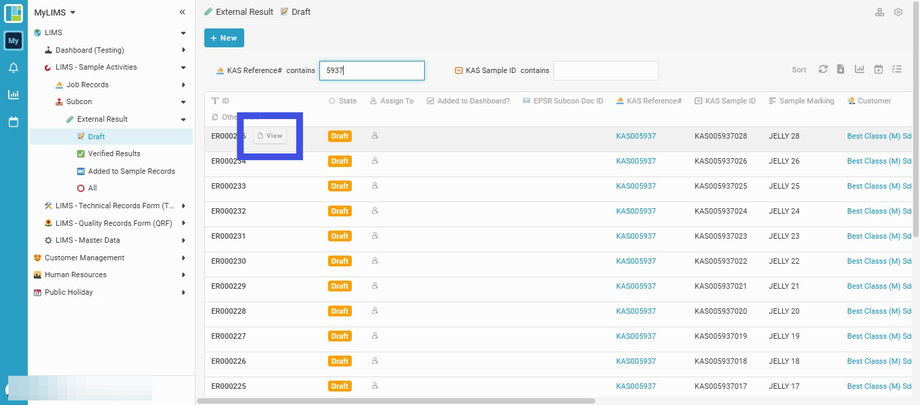Open the bar chart reports sidebar icon

coord(13,94)
